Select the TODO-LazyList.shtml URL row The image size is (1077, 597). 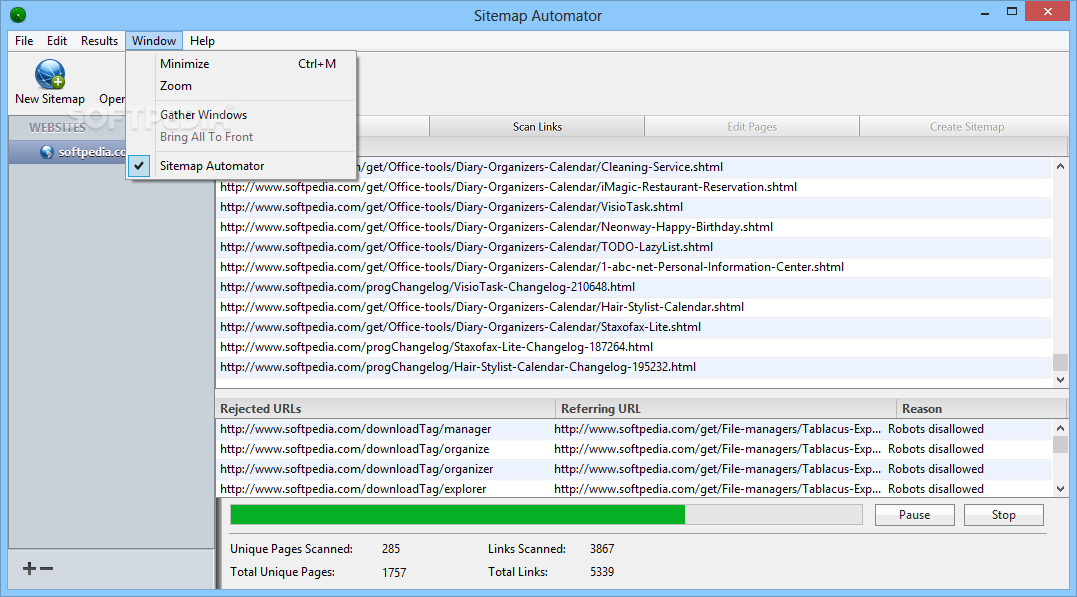634,247
